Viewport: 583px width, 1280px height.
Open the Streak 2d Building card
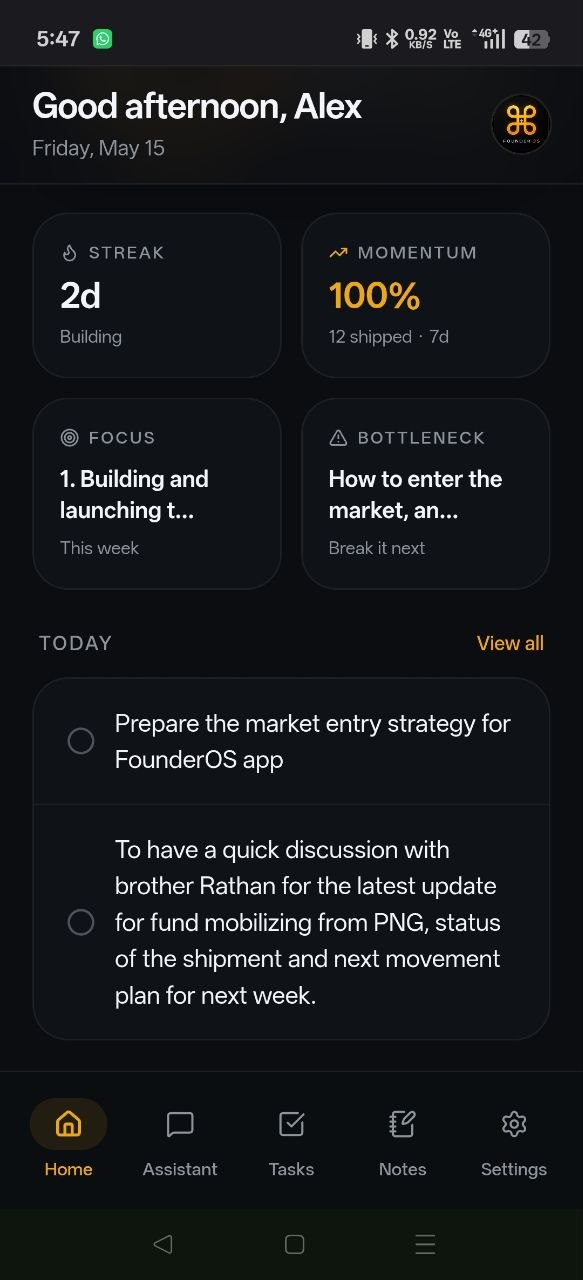click(x=157, y=296)
